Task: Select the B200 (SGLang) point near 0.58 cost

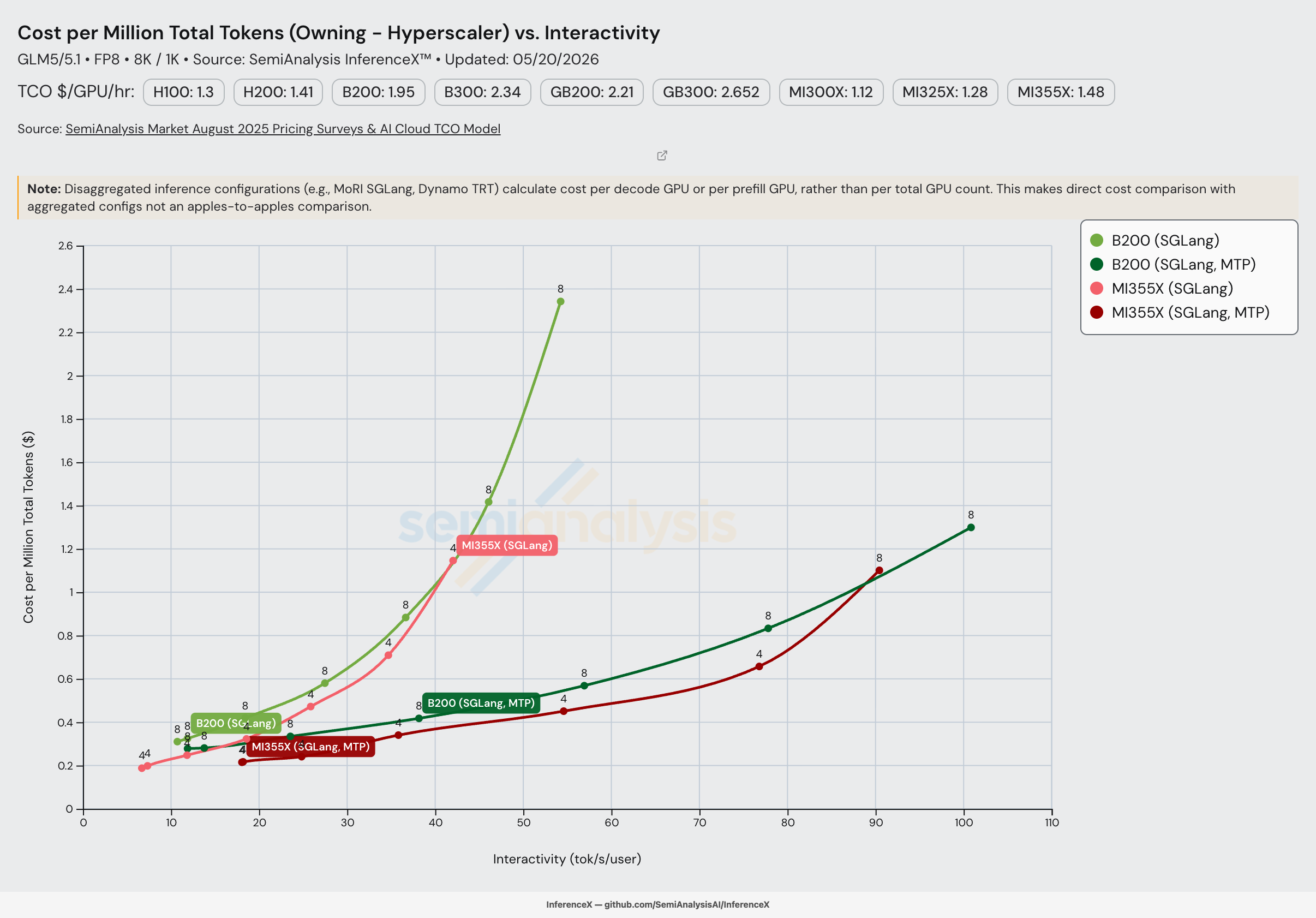Action: click(x=325, y=683)
